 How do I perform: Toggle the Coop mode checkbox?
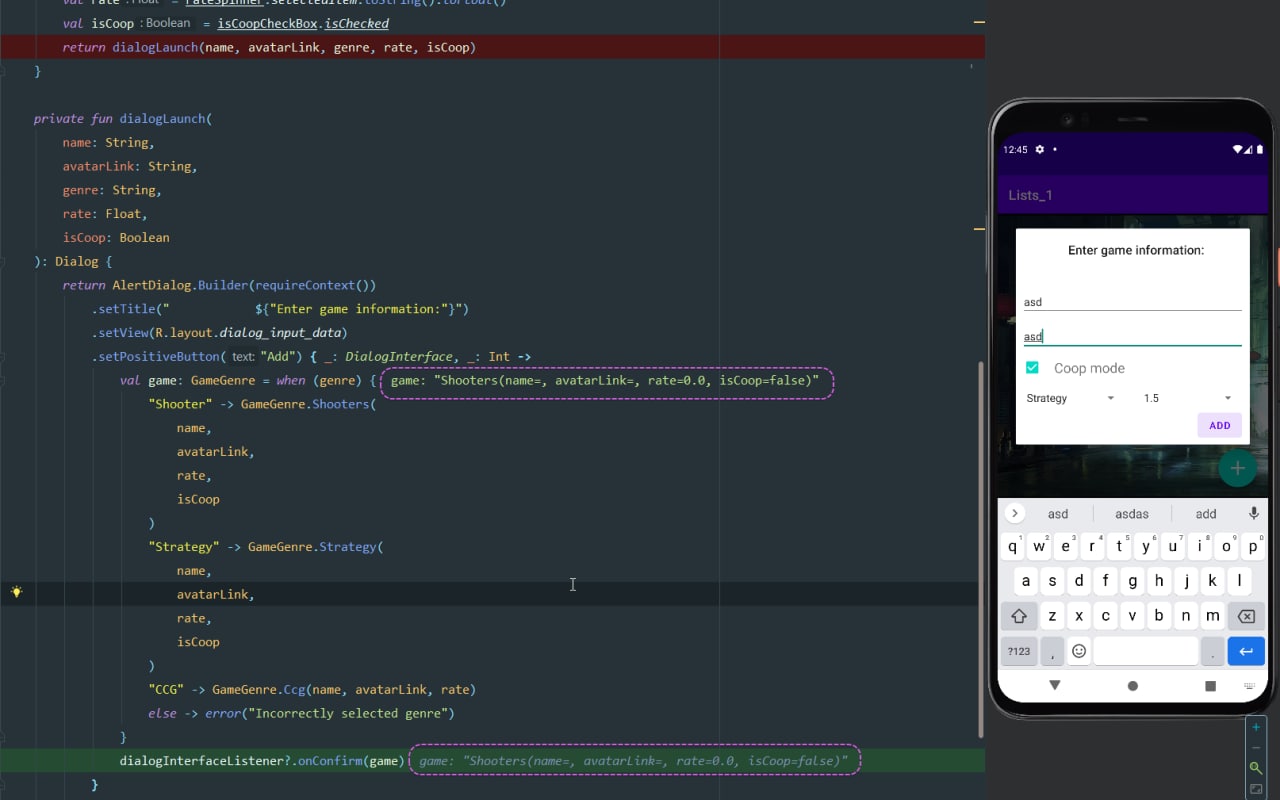click(x=1032, y=368)
